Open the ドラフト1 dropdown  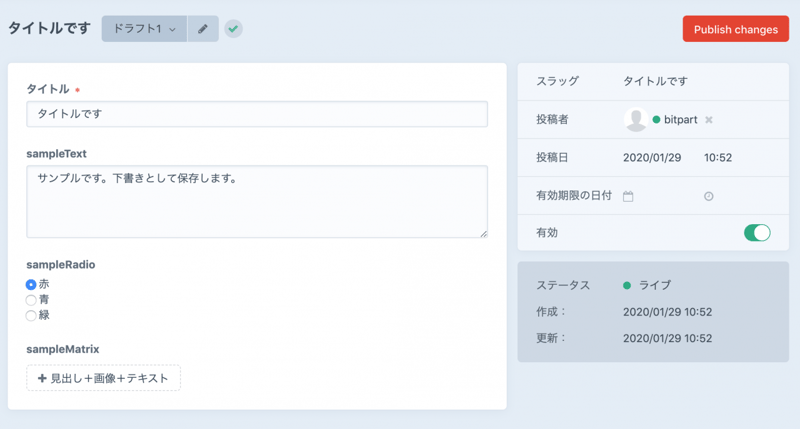click(145, 29)
